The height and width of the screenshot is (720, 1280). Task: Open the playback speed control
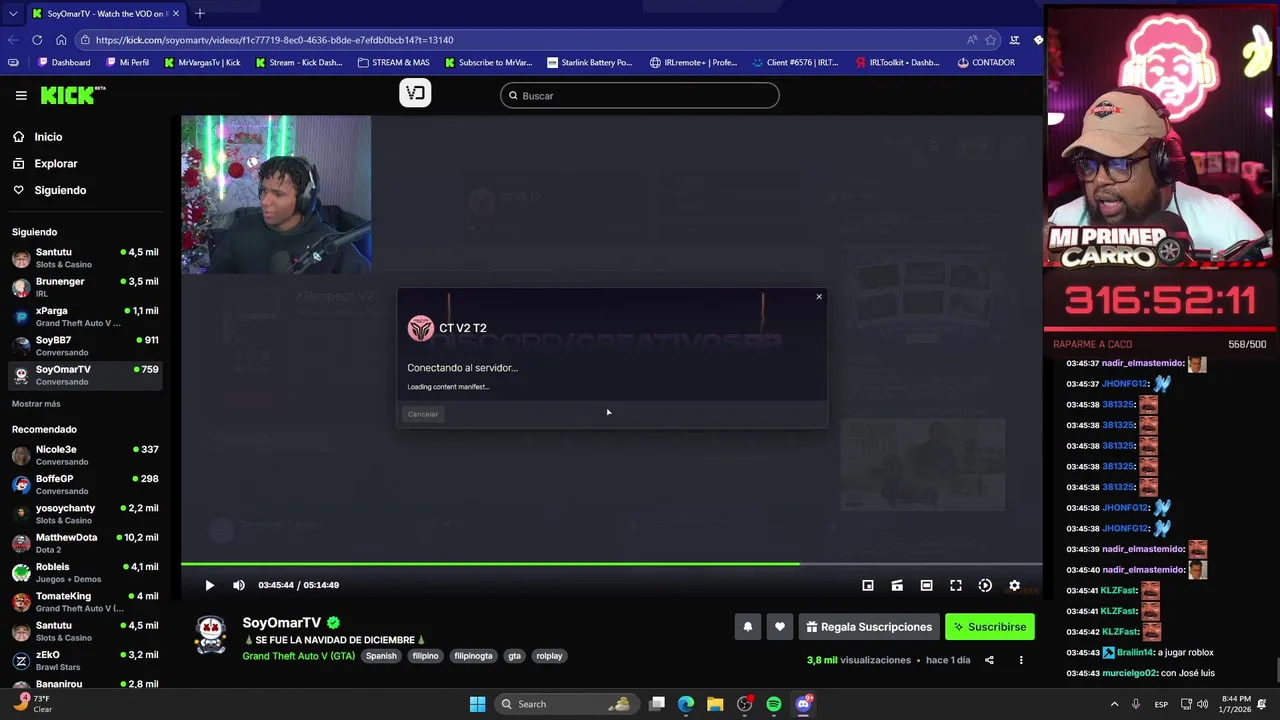coord(985,585)
